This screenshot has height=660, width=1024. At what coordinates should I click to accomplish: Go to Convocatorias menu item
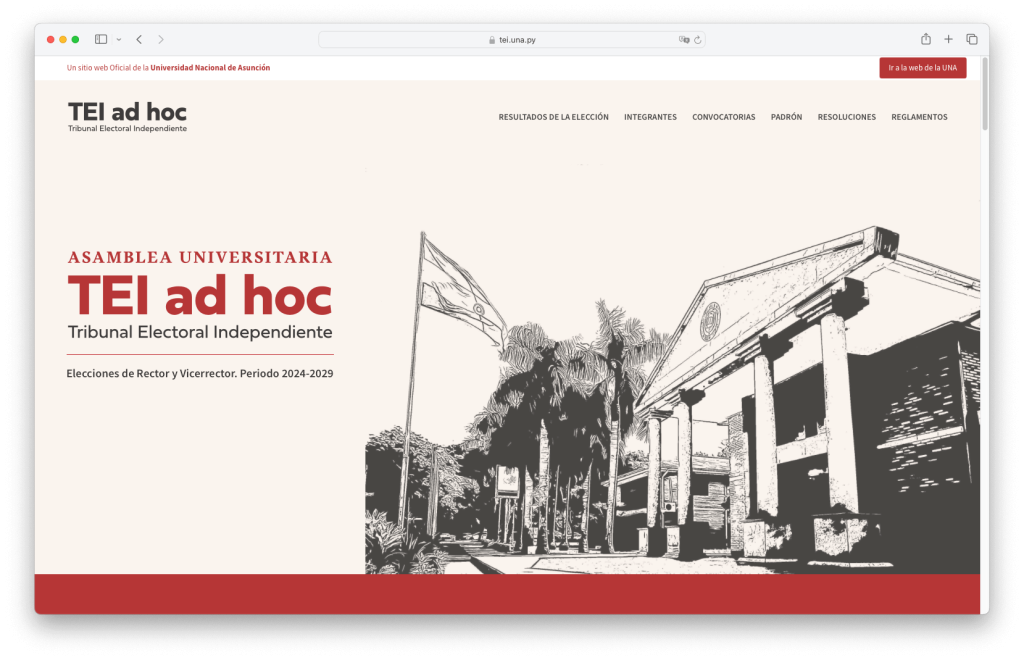click(723, 117)
